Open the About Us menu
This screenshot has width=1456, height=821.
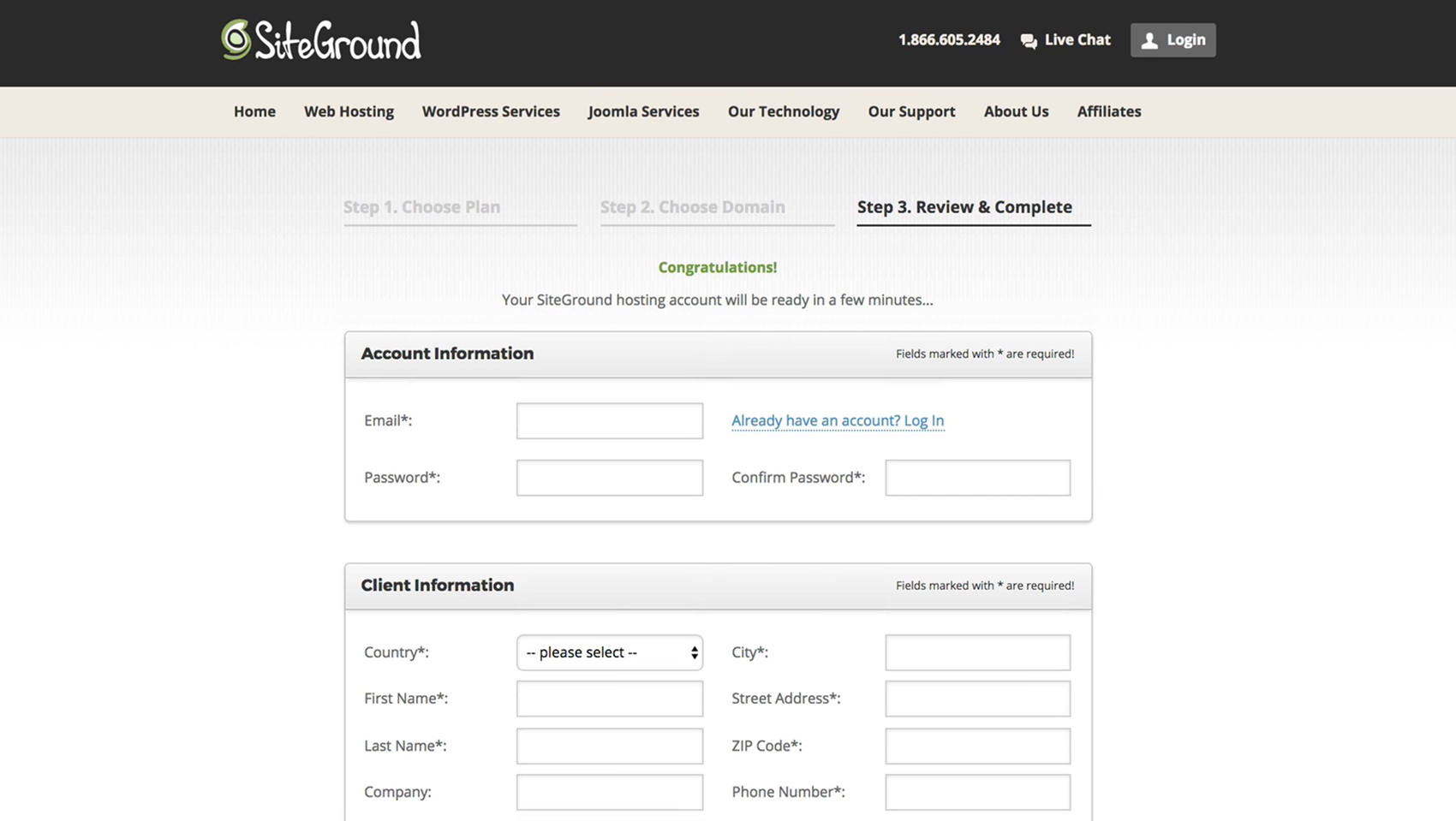(x=1016, y=111)
